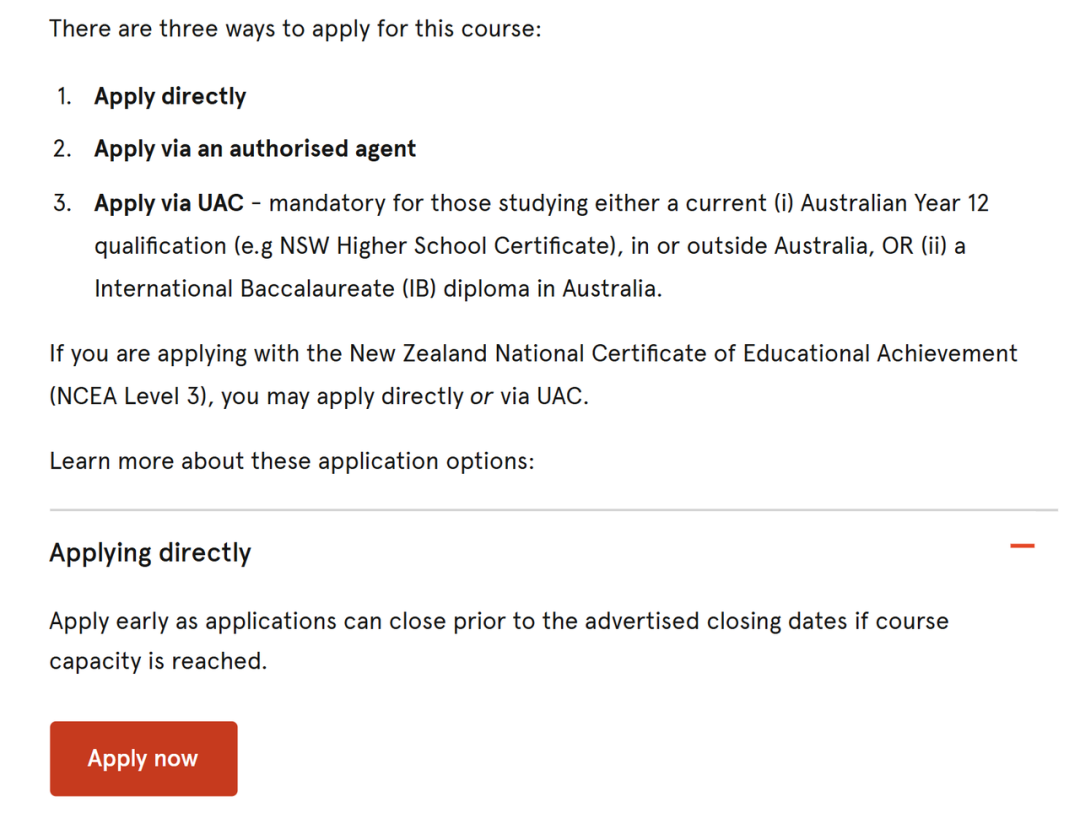Click list number 3 marker

[x=63, y=203]
